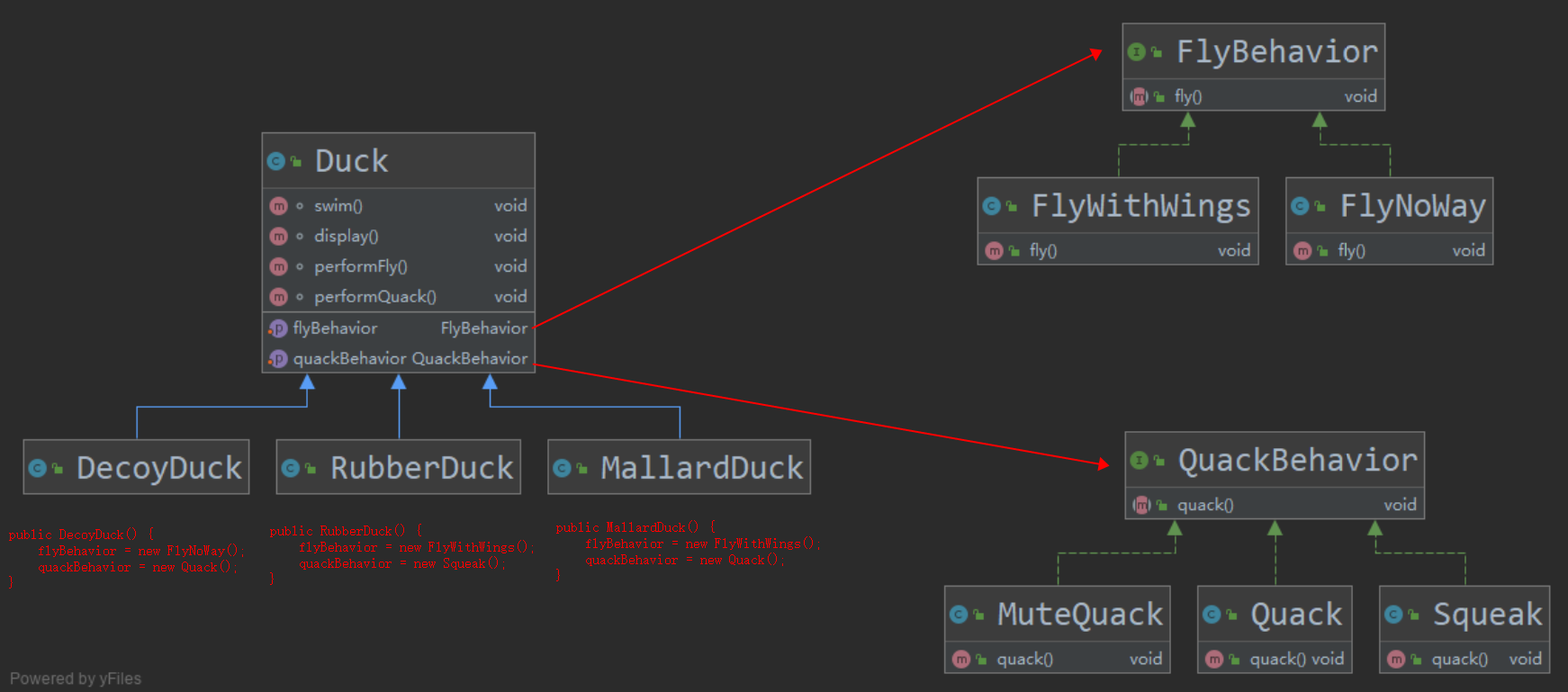Select quack() in QuackBehavior interface
This screenshot has width=1568, height=692.
1275,504
